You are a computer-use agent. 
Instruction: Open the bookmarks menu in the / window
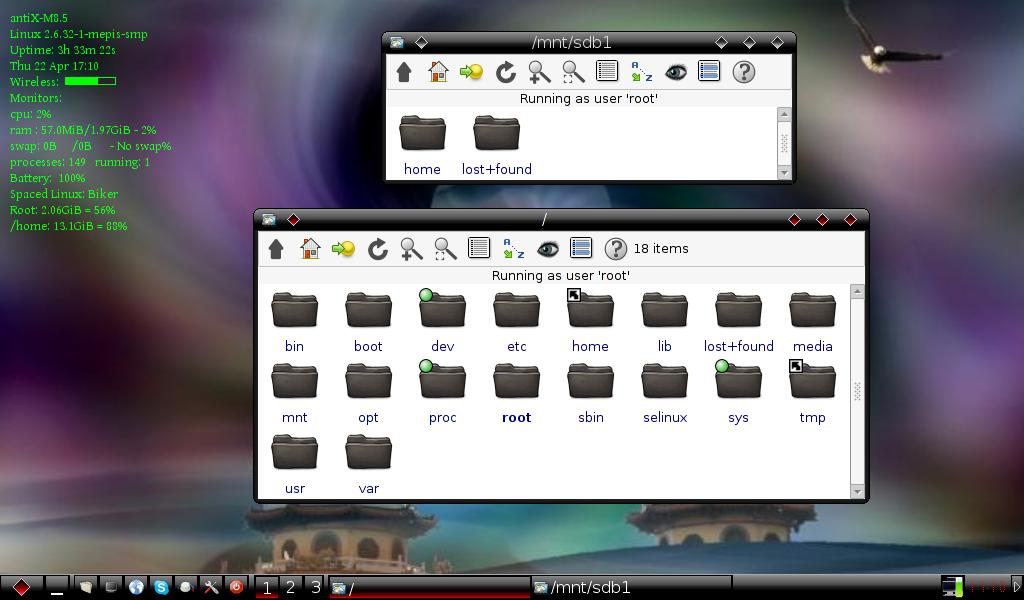pos(344,249)
